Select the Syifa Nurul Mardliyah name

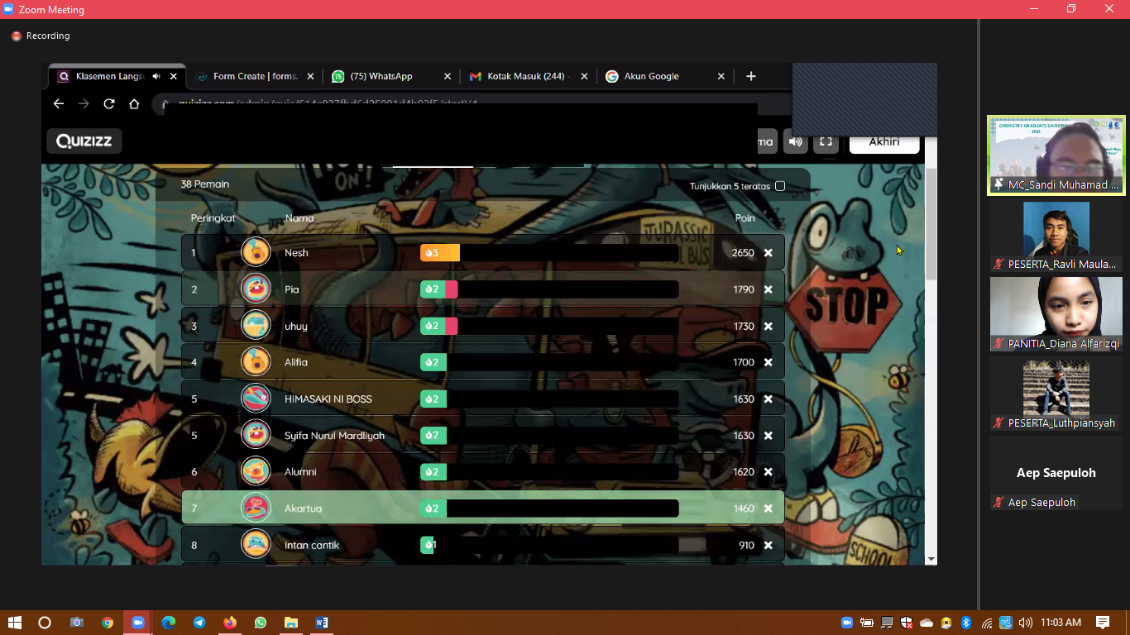(x=334, y=436)
